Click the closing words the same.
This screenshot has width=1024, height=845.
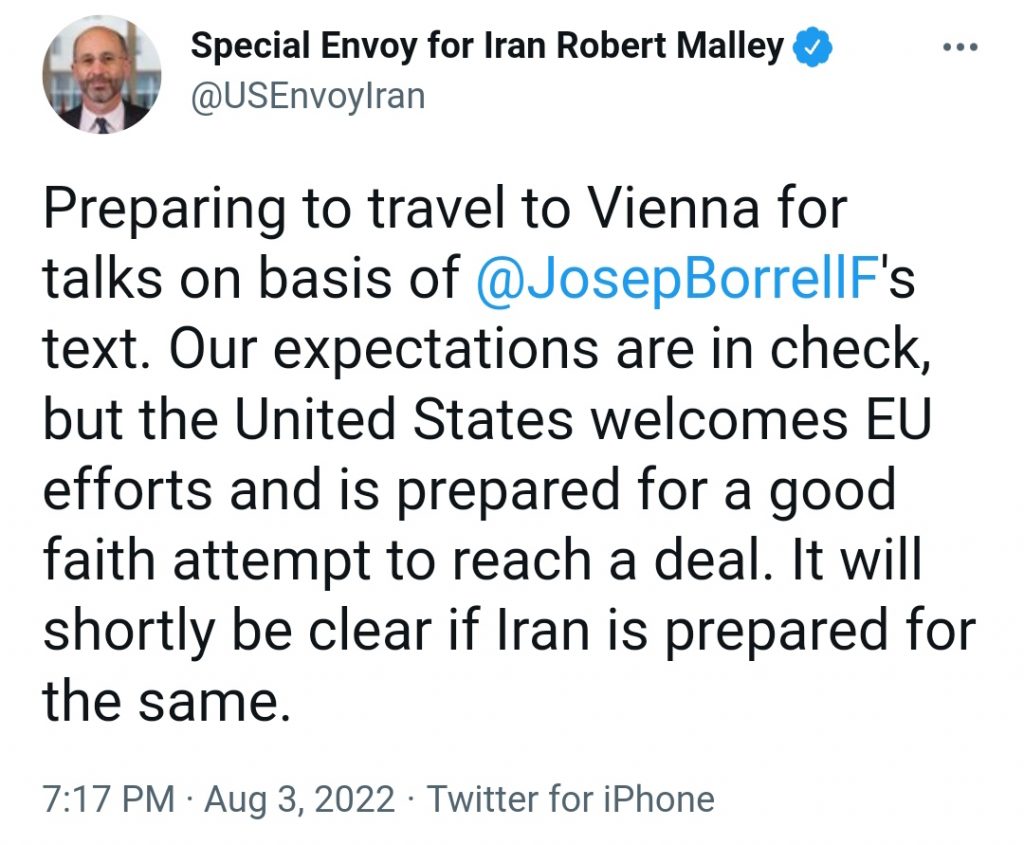pyautogui.click(x=167, y=701)
